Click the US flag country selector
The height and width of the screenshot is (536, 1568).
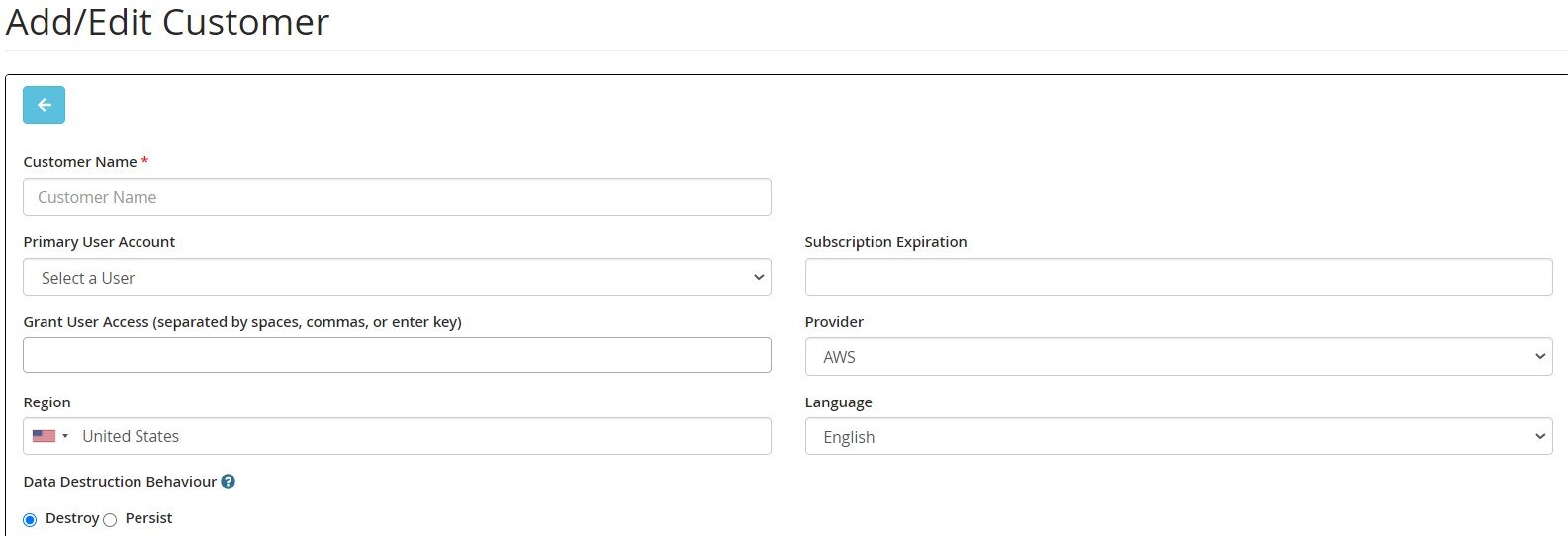[x=49, y=436]
